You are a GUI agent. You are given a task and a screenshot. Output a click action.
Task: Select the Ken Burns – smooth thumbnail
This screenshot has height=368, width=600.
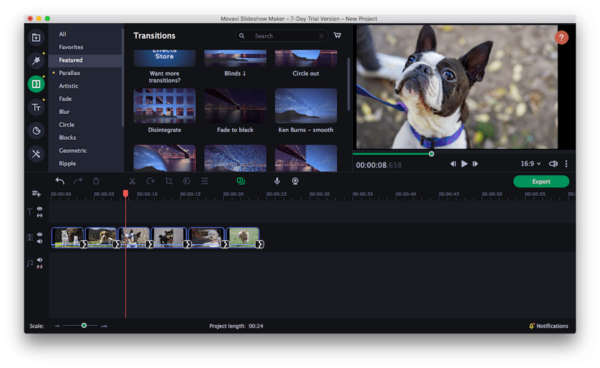click(x=306, y=106)
